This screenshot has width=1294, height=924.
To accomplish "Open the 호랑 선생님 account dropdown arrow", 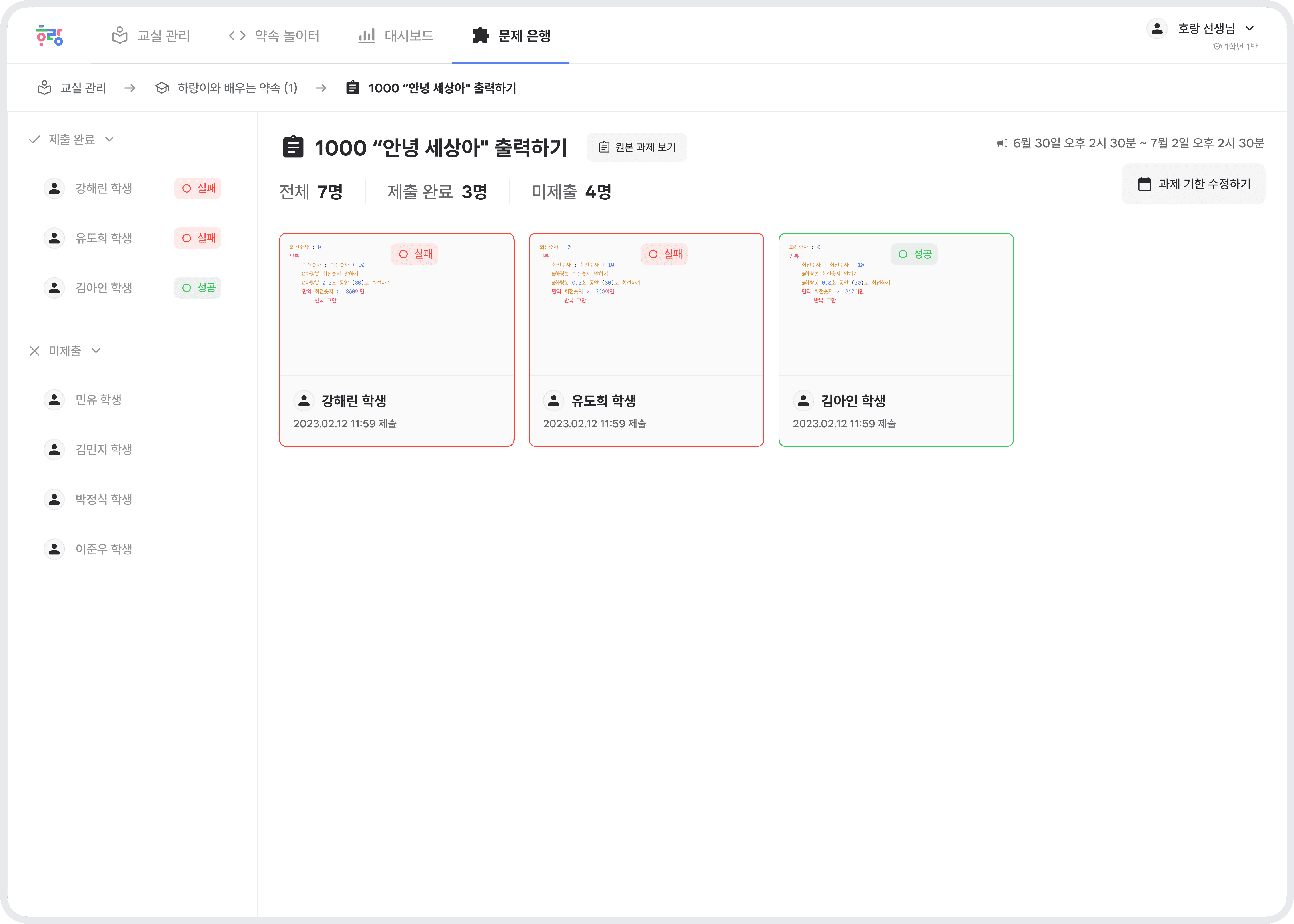I will (x=1250, y=28).
